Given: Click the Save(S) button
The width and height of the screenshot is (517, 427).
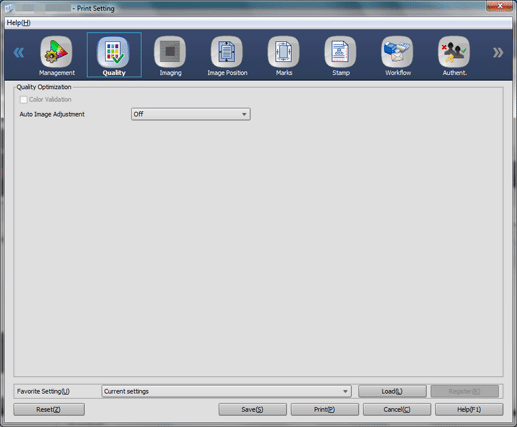Looking at the screenshot, I should click(x=252, y=409).
